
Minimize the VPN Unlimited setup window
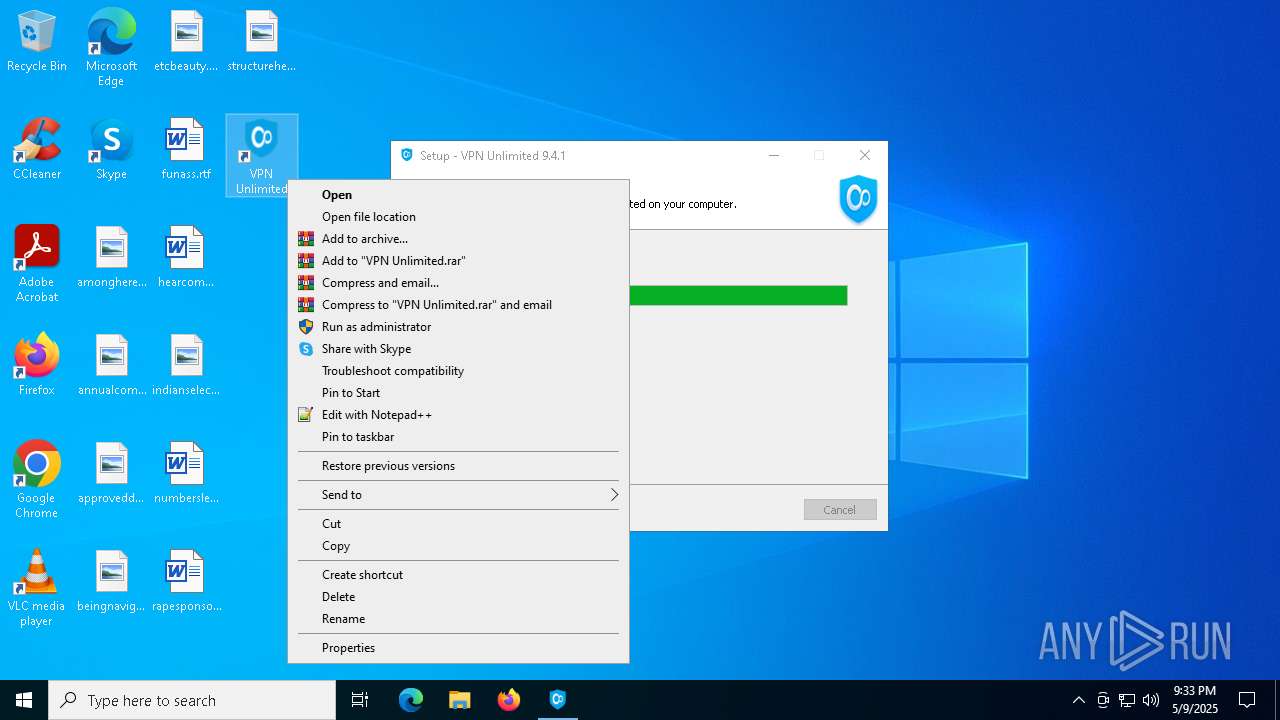pos(774,156)
